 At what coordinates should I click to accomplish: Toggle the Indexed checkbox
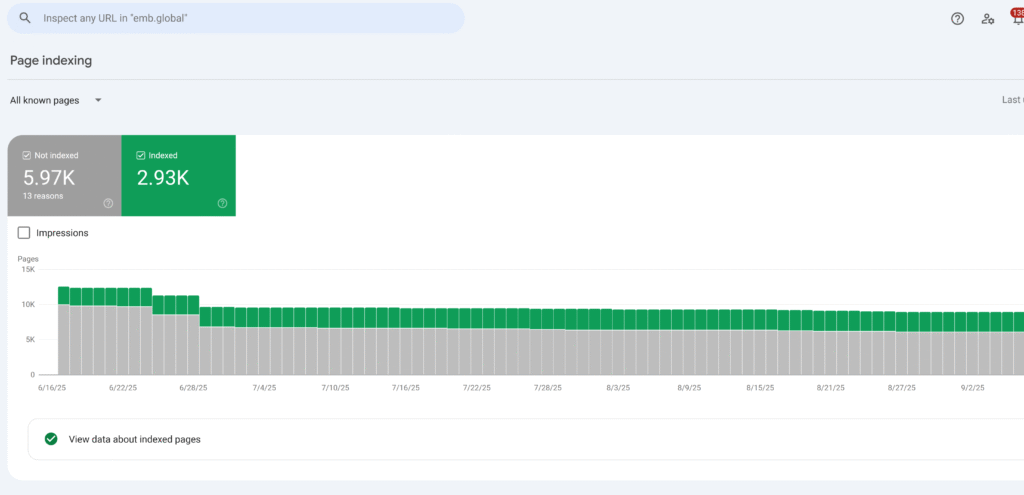[140, 155]
